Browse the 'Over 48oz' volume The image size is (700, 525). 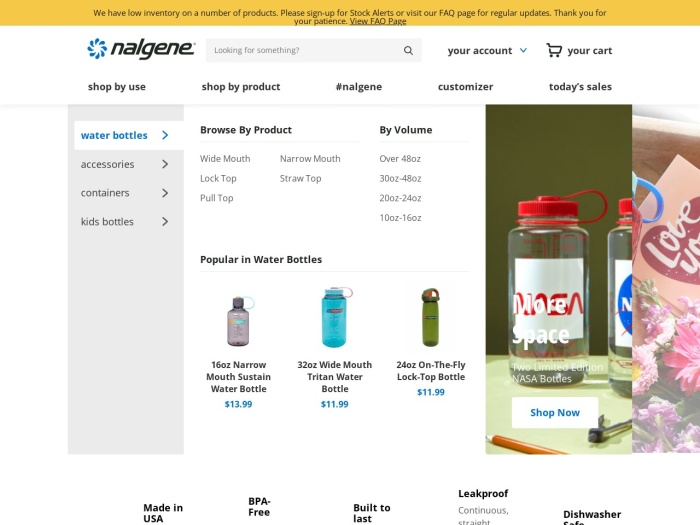400,158
